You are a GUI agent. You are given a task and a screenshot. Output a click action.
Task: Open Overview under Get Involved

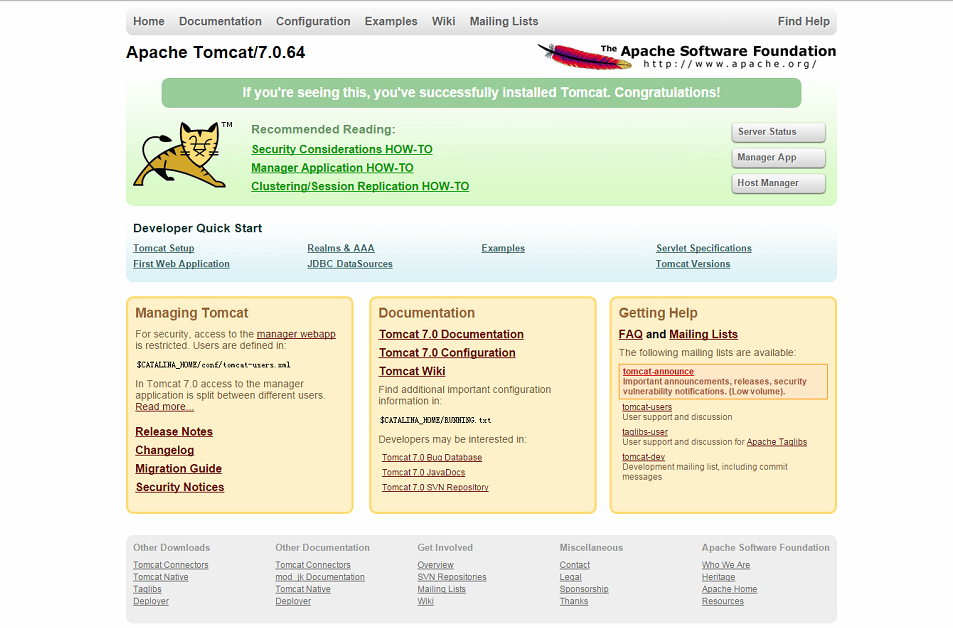point(435,565)
